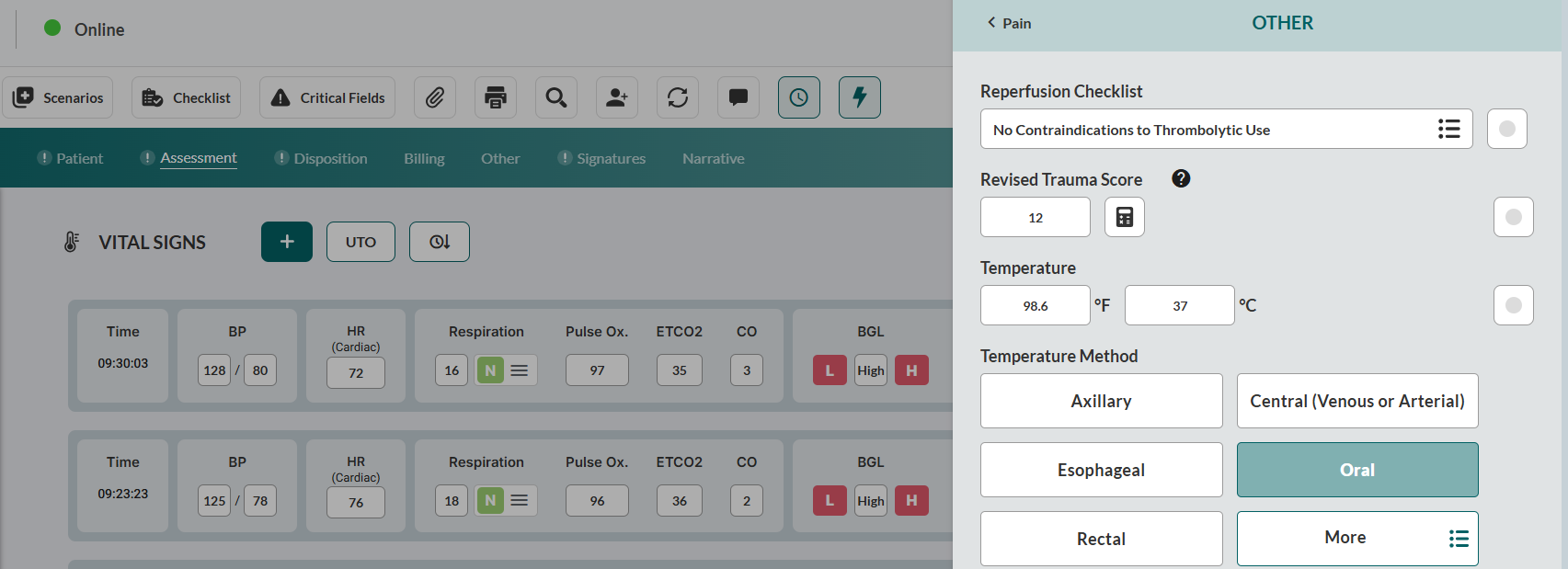Toggle Temperature circle button
1568x569 pixels.
click(x=1514, y=305)
